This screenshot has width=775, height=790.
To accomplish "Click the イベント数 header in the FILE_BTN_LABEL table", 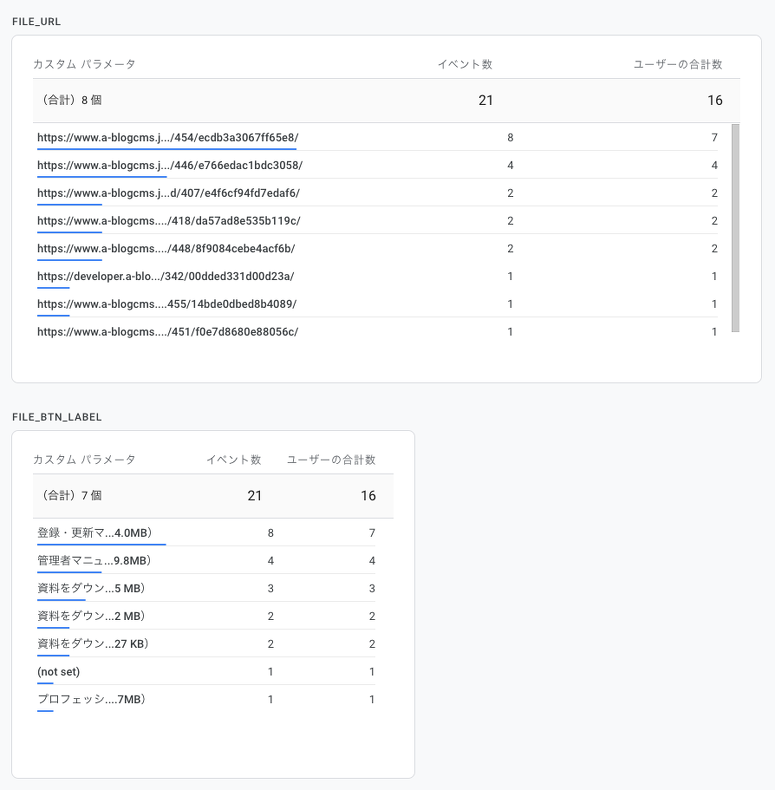I will [233, 460].
